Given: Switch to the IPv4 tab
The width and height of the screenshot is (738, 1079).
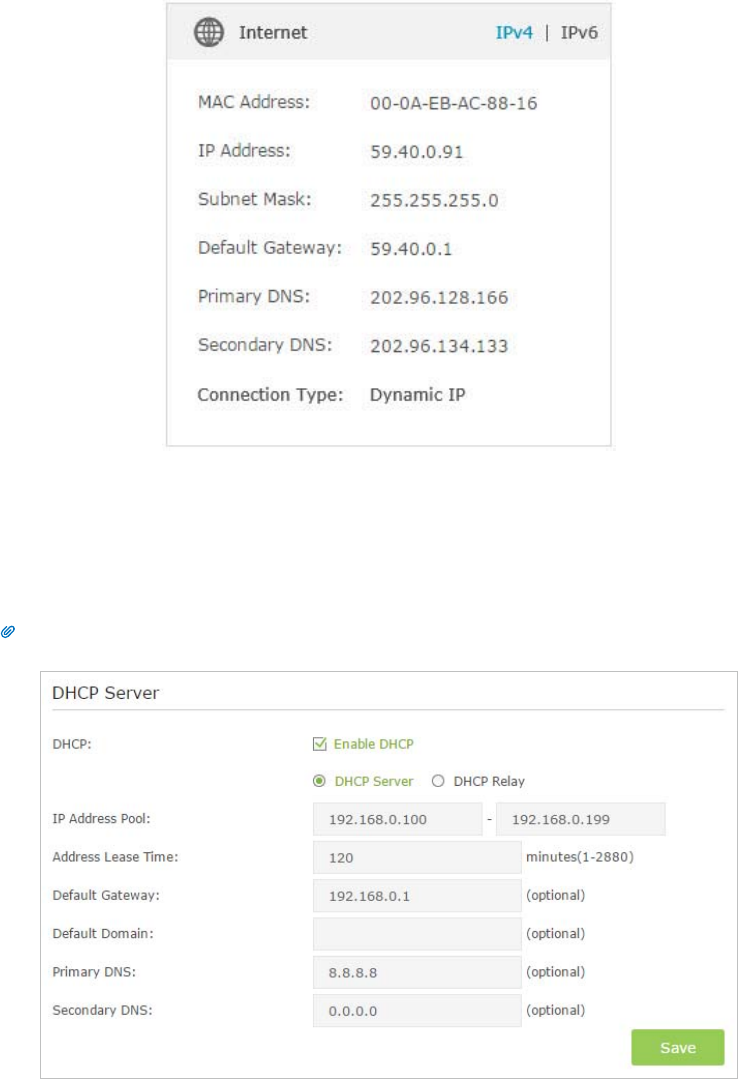Looking at the screenshot, I should point(514,32).
